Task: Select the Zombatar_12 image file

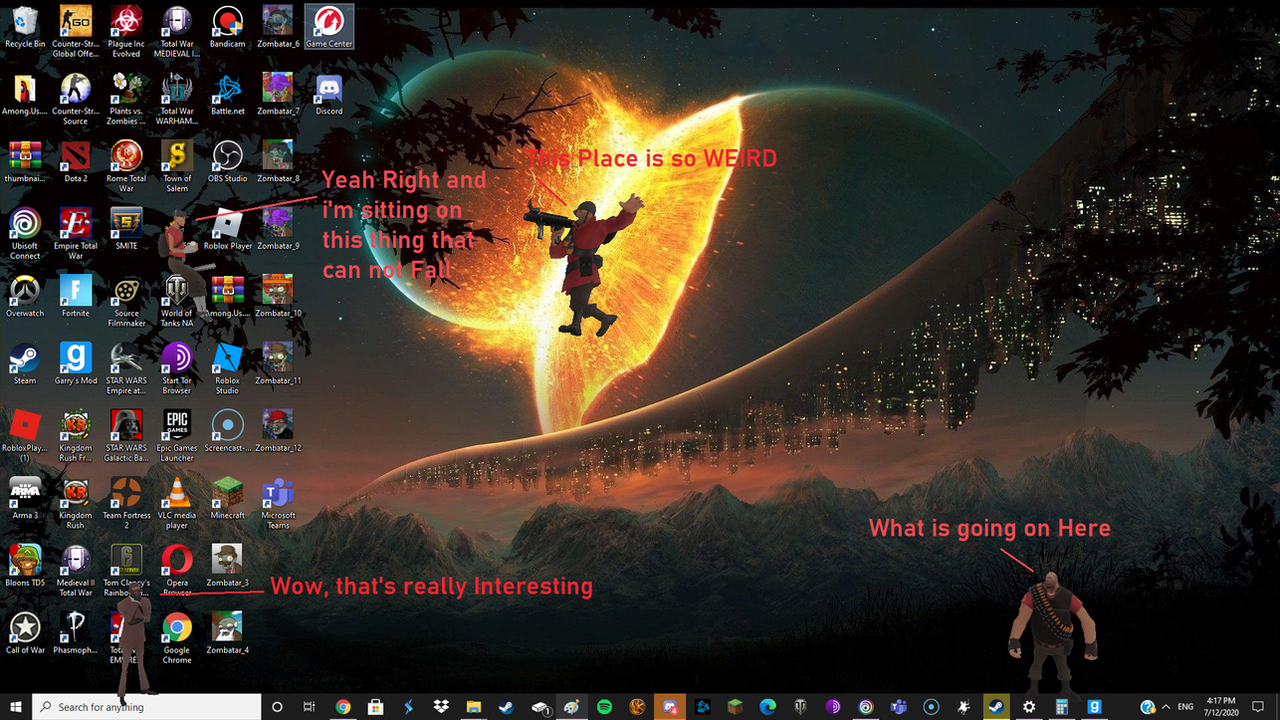Action: 278,431
